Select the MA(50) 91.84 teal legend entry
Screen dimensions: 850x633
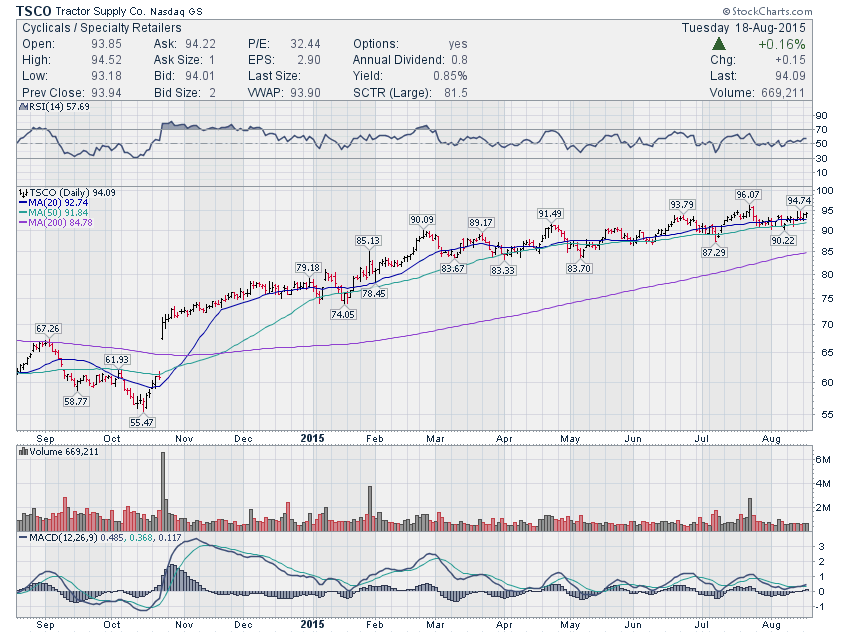pyautogui.click(x=54, y=212)
